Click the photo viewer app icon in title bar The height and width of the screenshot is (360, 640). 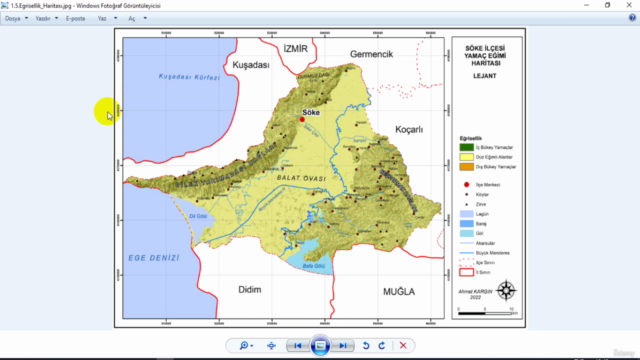tap(5, 5)
